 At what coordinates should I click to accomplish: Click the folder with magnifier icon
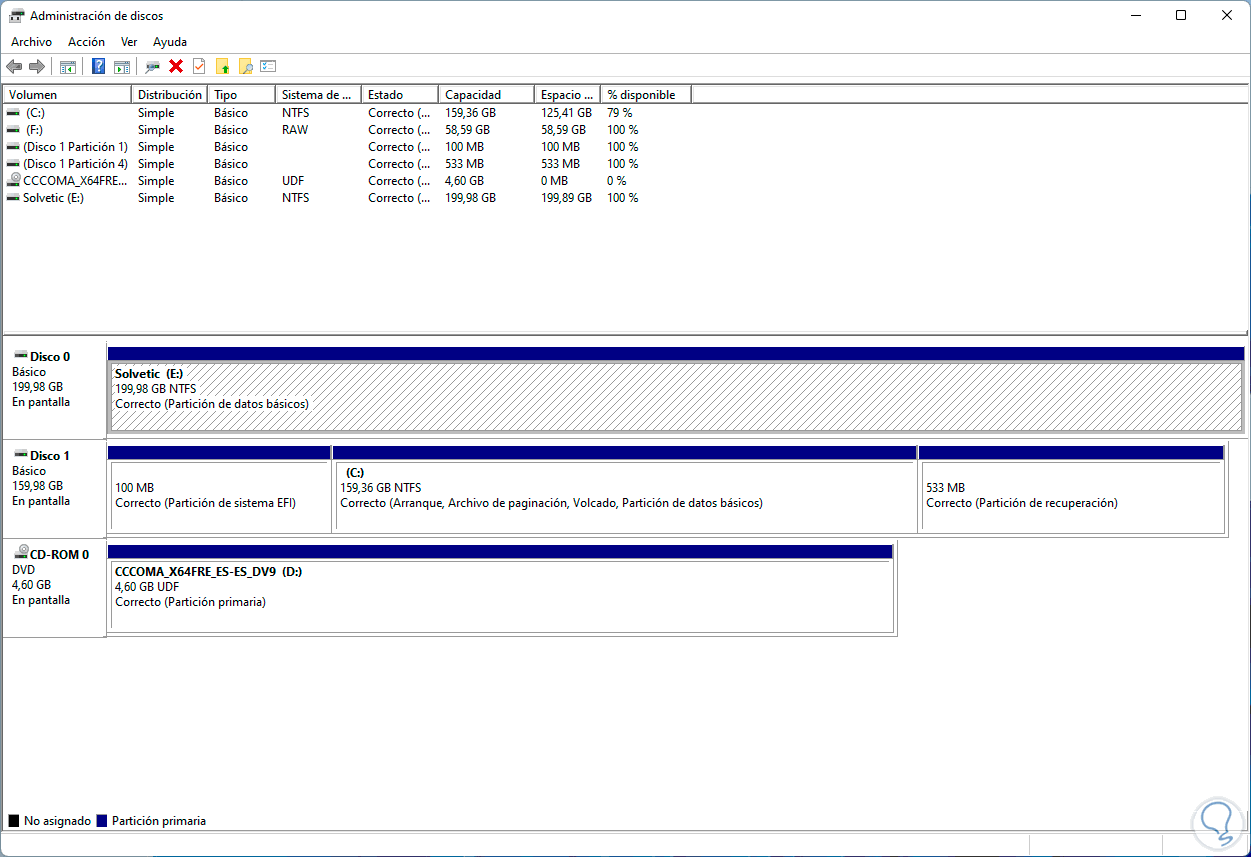pyautogui.click(x=246, y=67)
